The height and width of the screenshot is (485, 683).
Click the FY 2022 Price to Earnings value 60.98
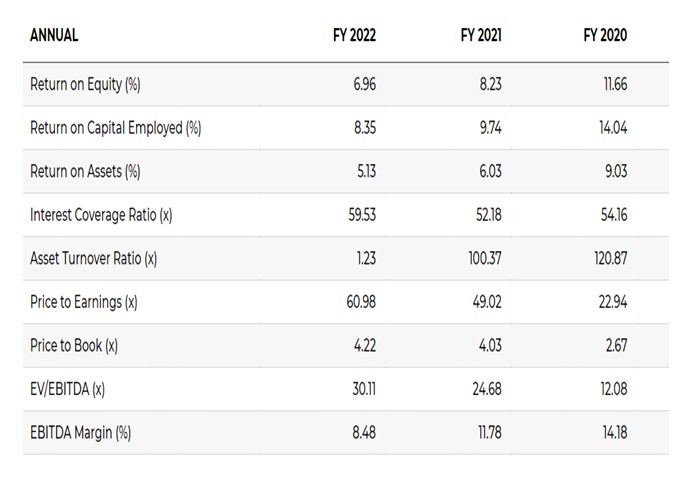pos(361,302)
